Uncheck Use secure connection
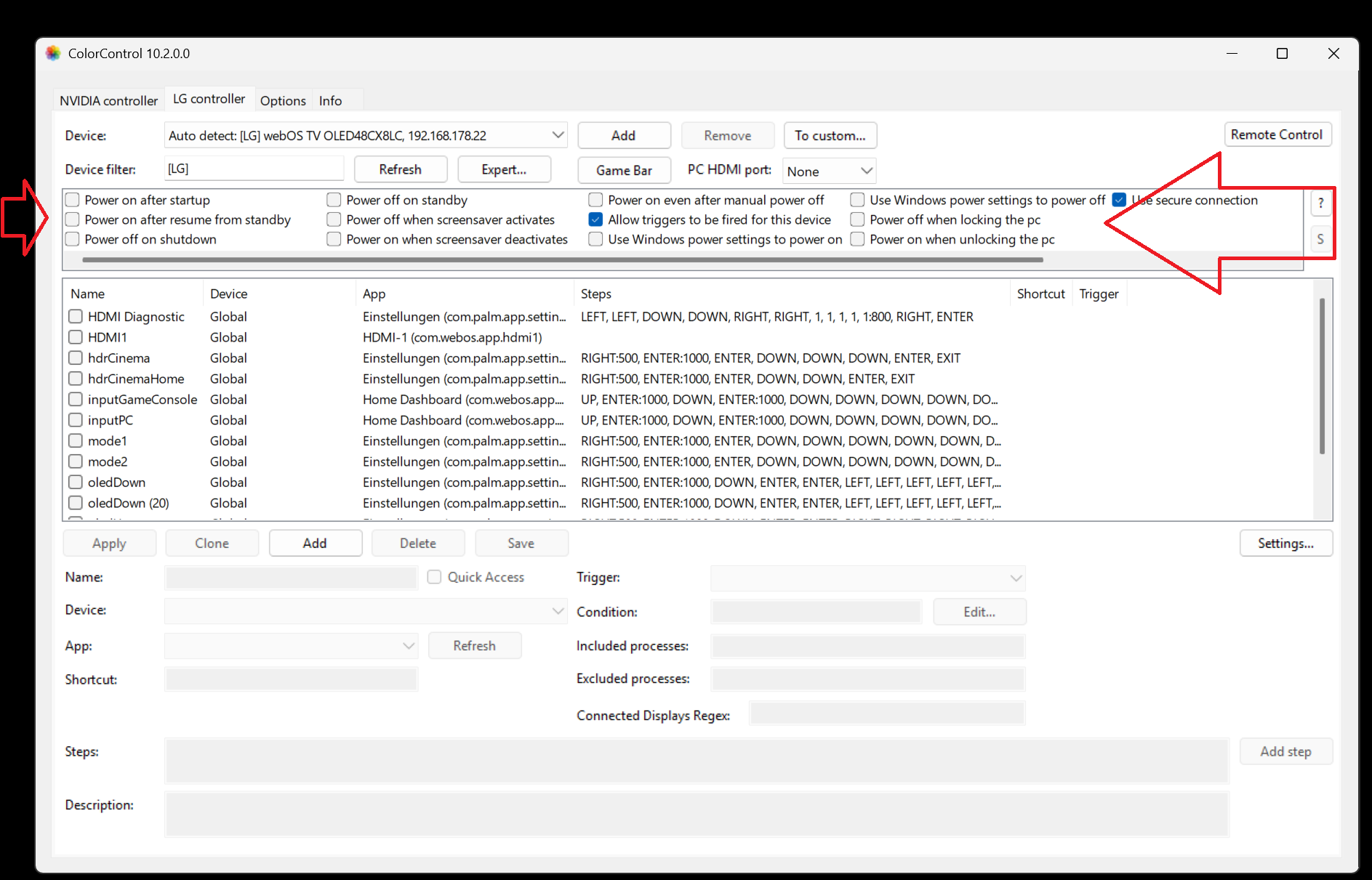This screenshot has height=880, width=1372. (x=1119, y=200)
